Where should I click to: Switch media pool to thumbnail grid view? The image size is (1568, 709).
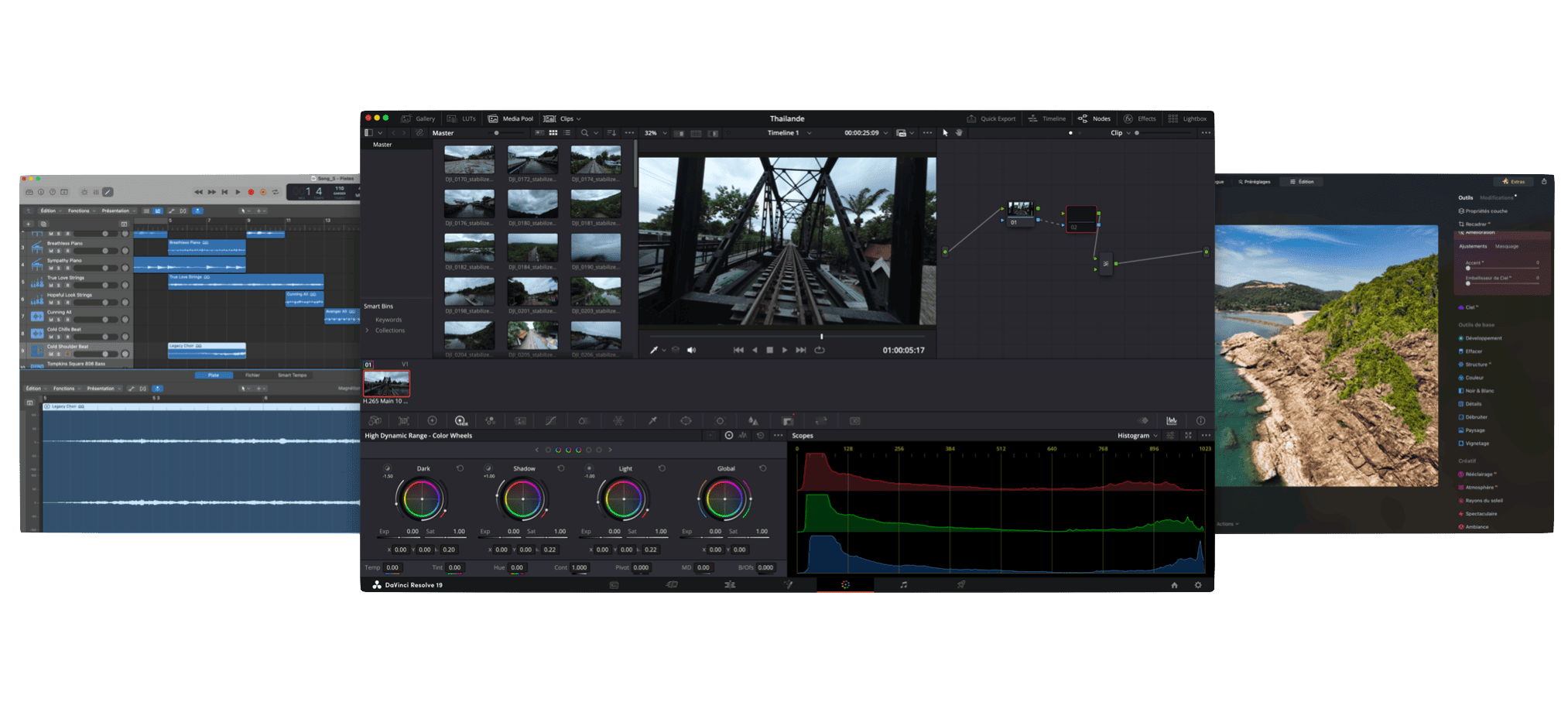[553, 133]
